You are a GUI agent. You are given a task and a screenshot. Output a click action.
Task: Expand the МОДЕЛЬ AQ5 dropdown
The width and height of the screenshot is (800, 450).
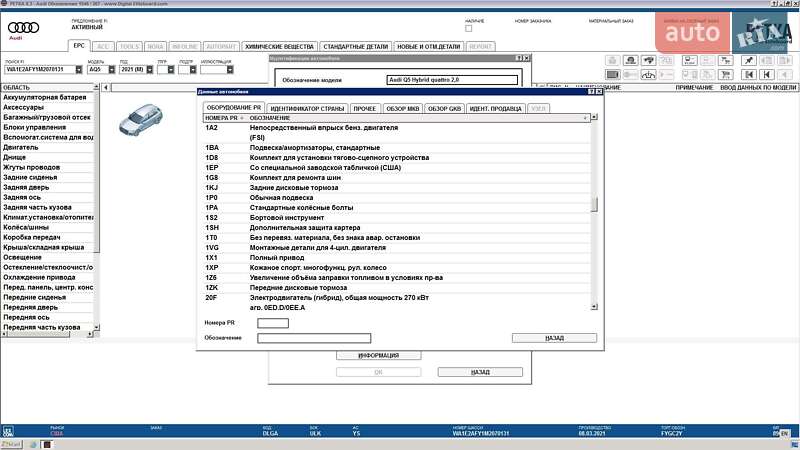coord(110,70)
